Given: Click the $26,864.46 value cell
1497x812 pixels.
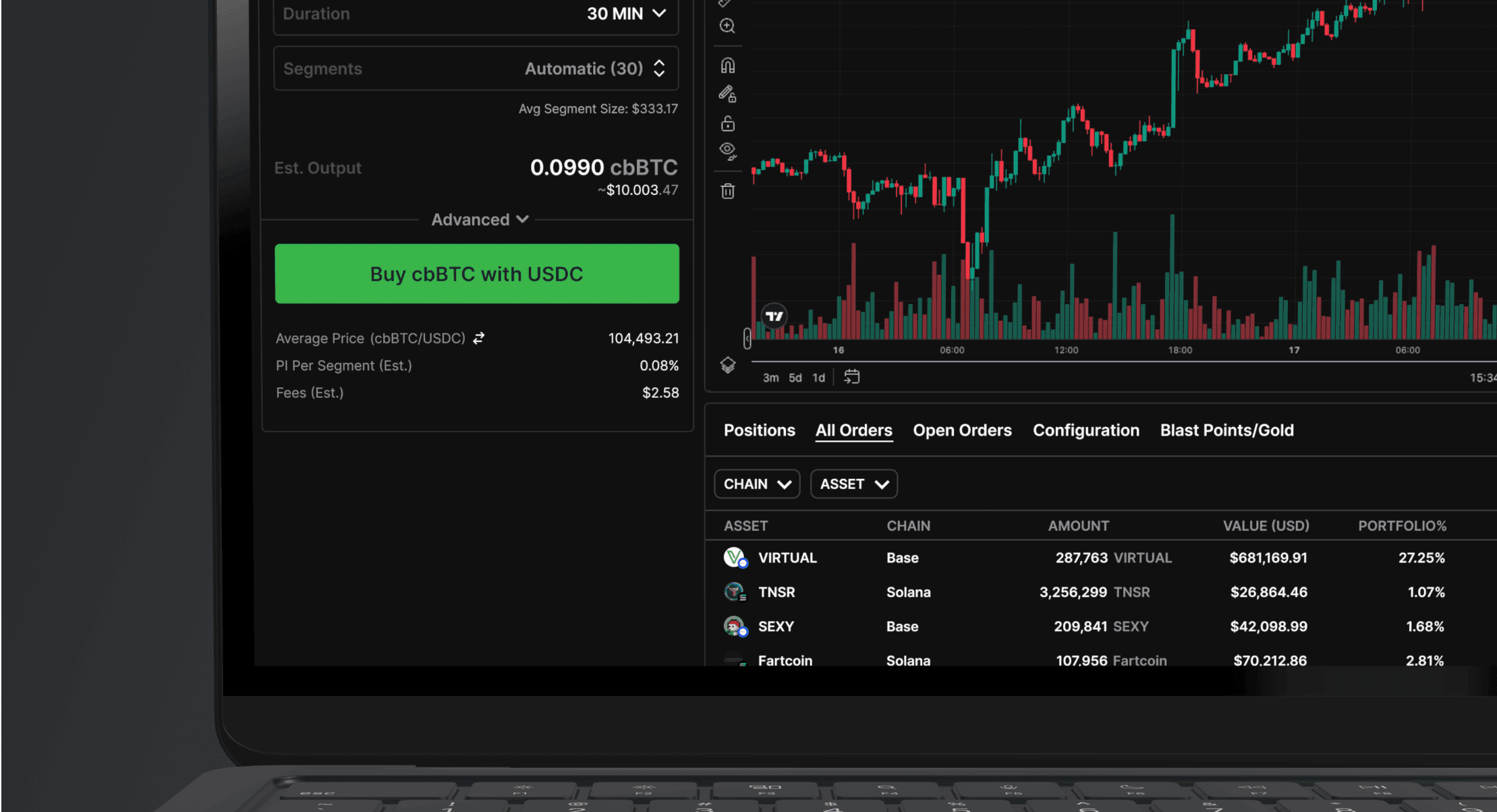Looking at the screenshot, I should pos(1268,592).
